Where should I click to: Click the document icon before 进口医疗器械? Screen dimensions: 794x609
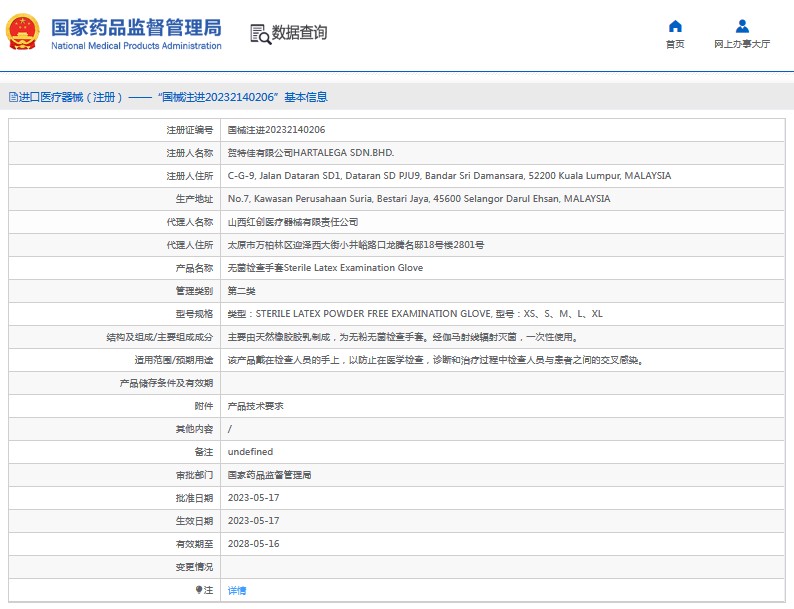click(13, 97)
